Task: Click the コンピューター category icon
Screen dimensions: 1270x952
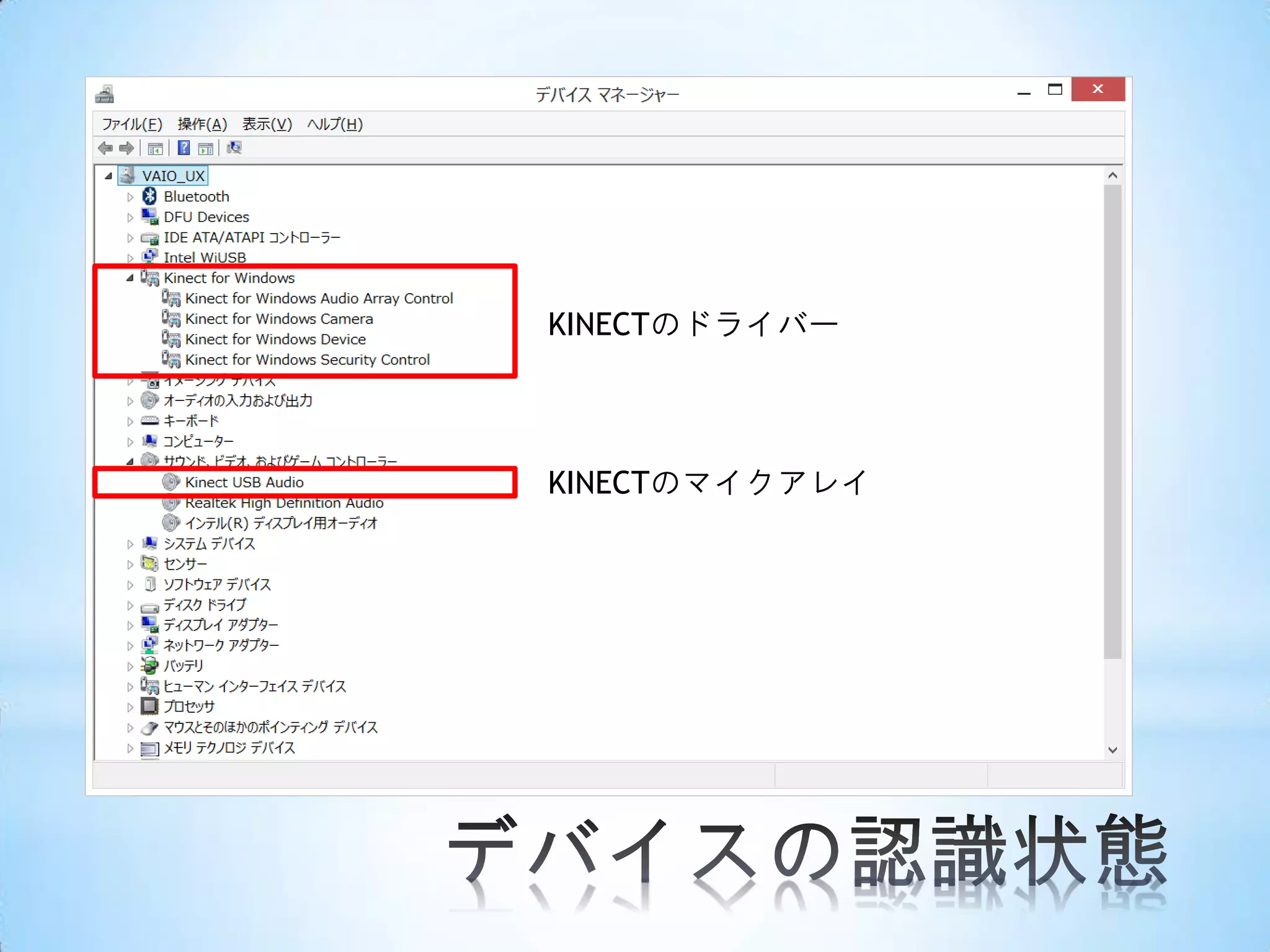Action: click(x=149, y=441)
